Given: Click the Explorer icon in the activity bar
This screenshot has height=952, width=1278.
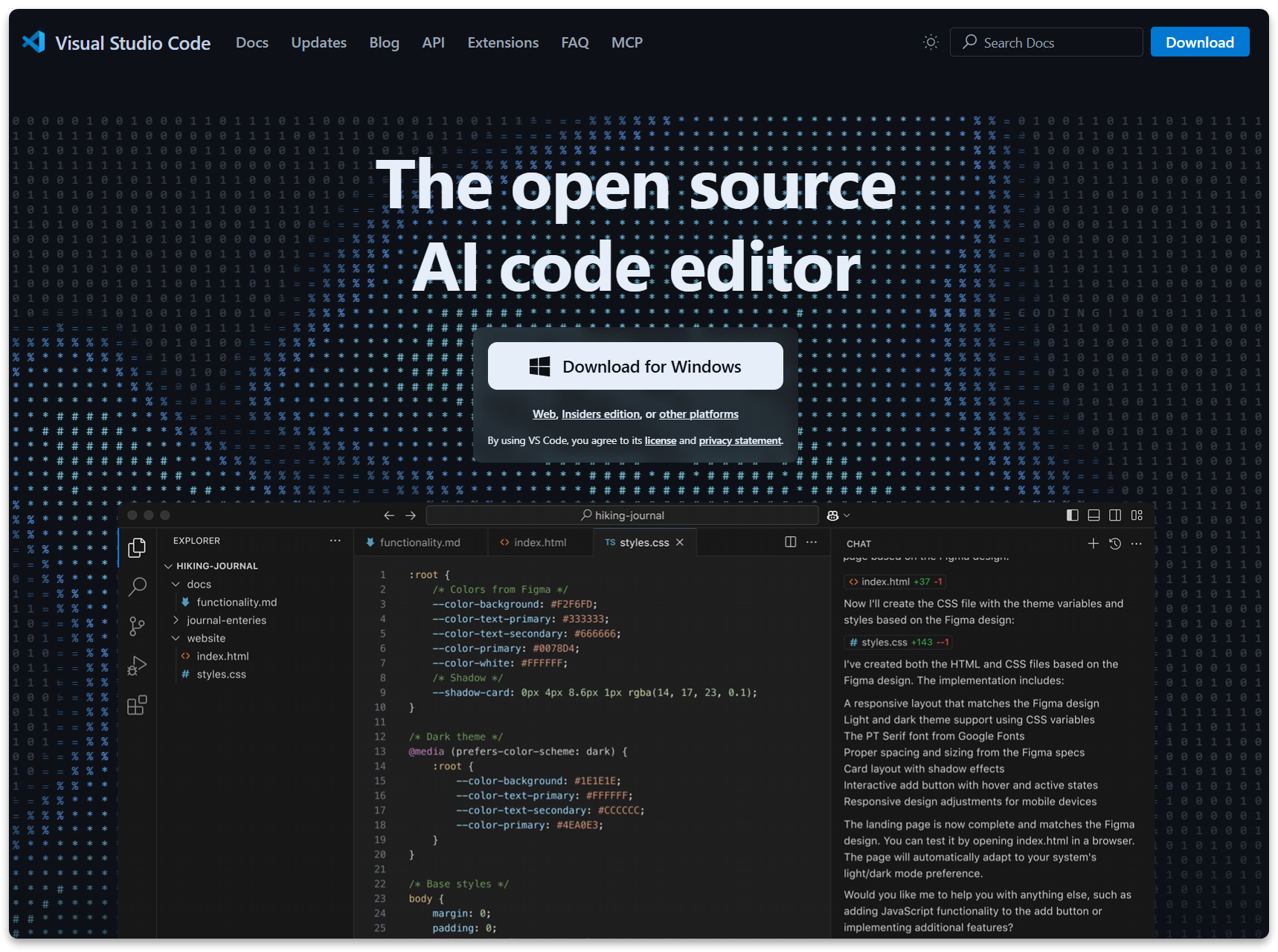Looking at the screenshot, I should pyautogui.click(x=137, y=547).
